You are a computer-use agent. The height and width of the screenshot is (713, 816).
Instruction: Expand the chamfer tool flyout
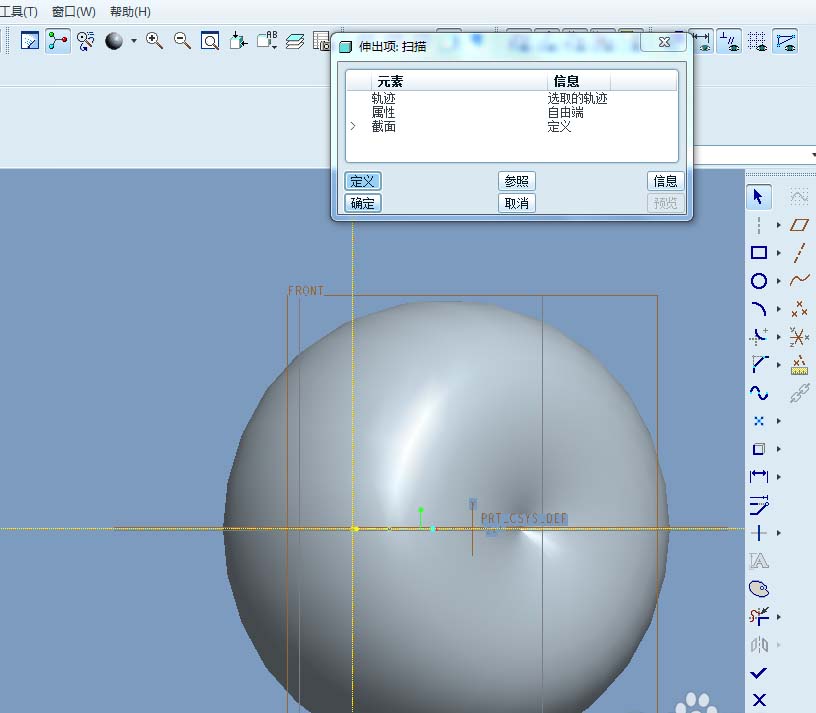click(779, 365)
